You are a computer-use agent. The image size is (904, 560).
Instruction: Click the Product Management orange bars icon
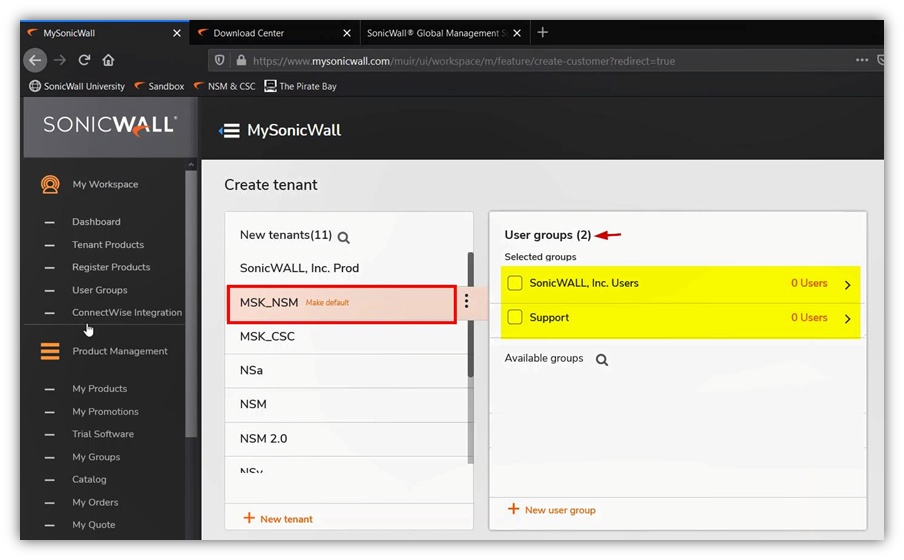[50, 351]
